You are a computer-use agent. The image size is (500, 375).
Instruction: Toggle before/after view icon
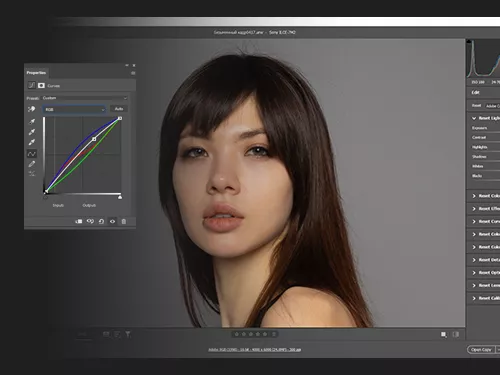(x=444, y=334)
